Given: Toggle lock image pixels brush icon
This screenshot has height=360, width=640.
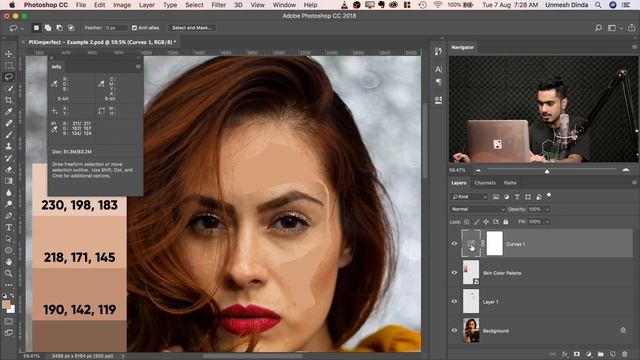Looking at the screenshot, I should pos(476,222).
